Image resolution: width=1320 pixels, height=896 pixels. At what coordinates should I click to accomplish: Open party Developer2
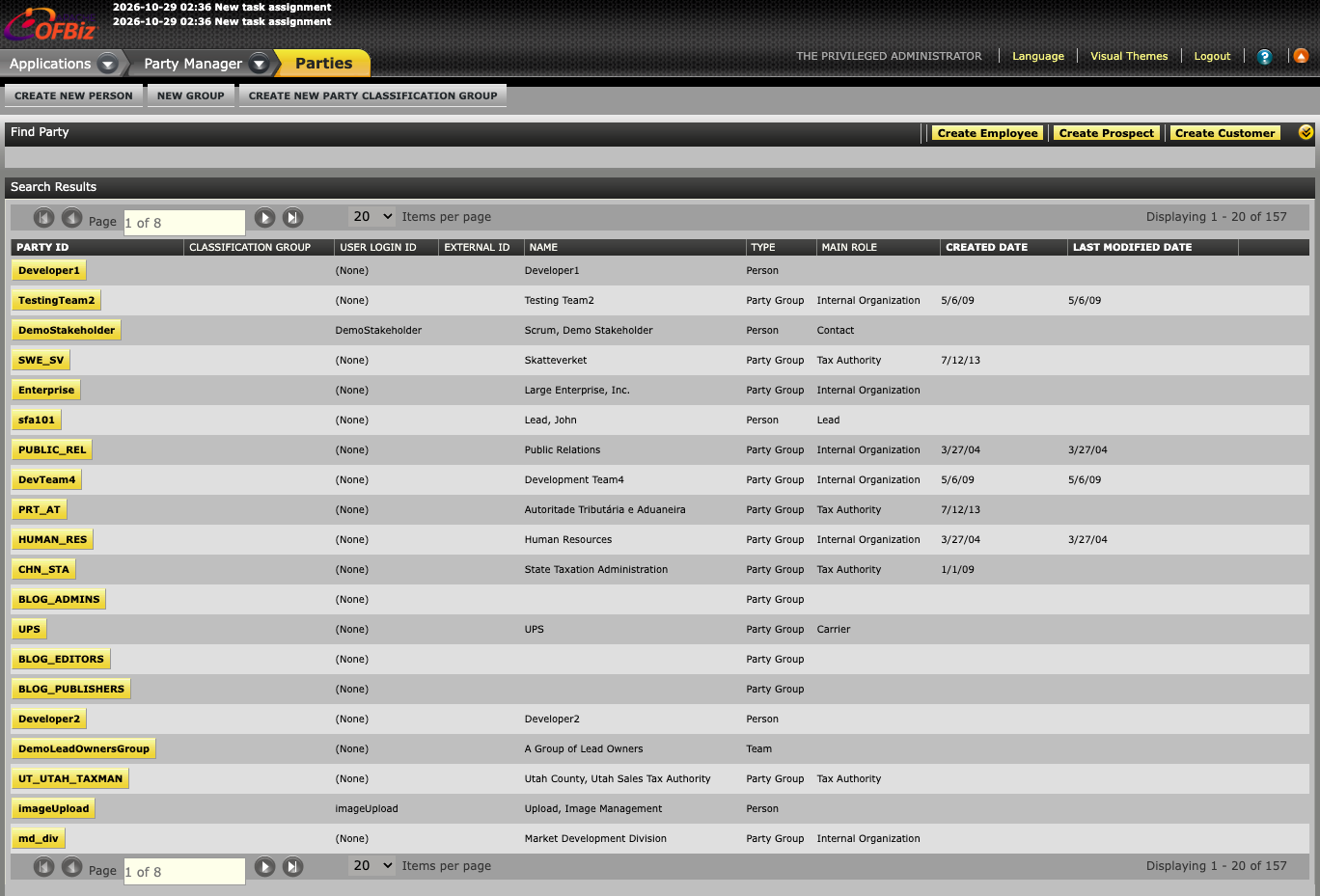point(49,720)
